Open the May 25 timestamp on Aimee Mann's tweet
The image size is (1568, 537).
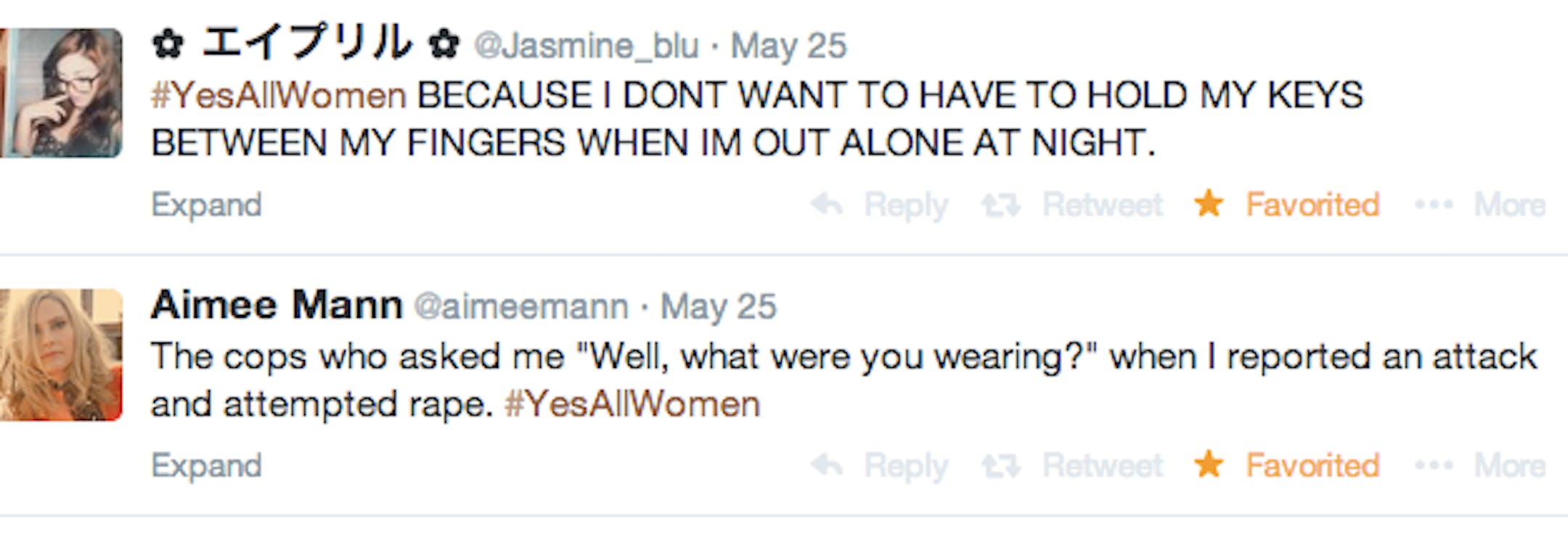click(x=719, y=307)
